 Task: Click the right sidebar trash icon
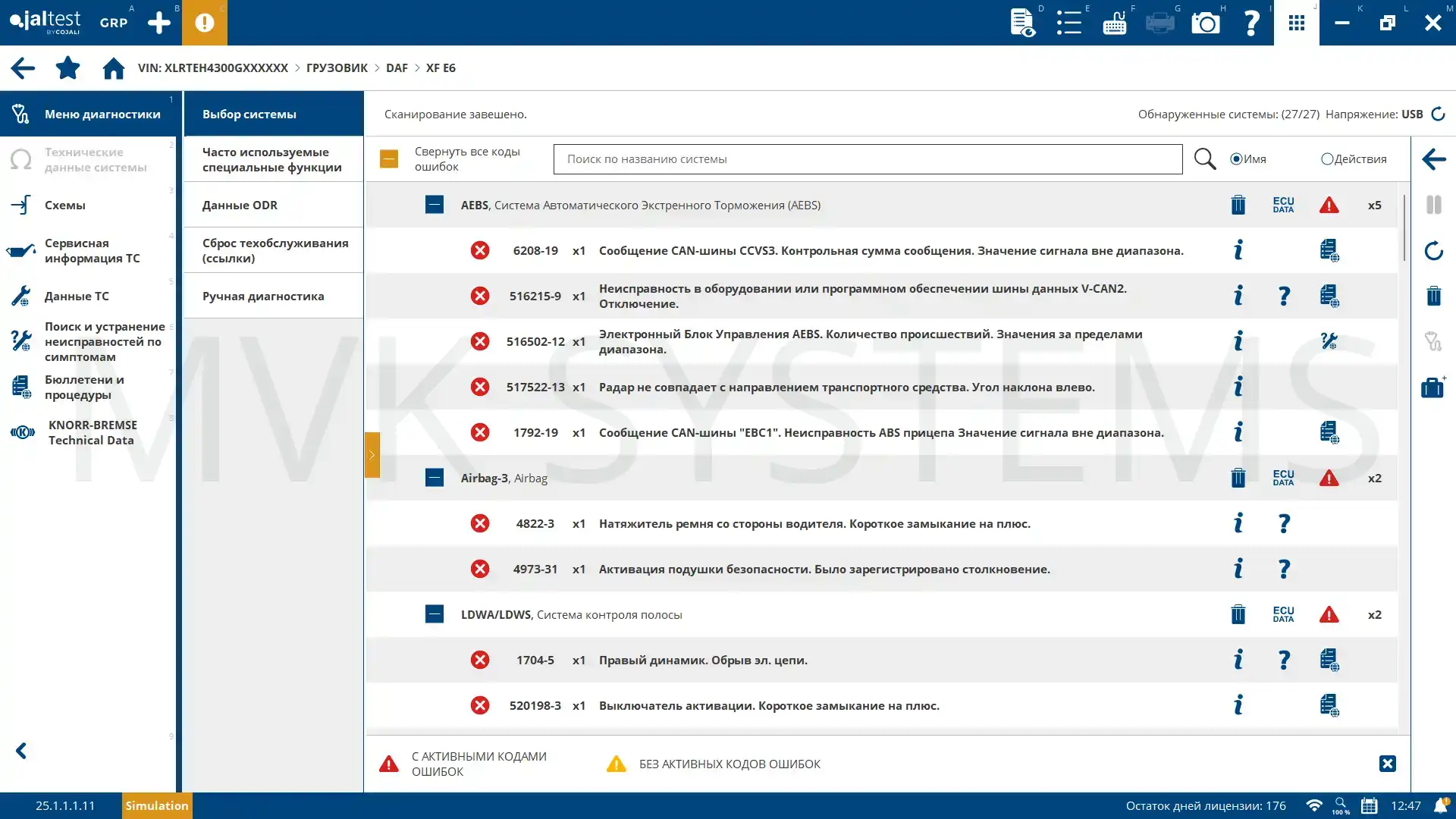coord(1433,296)
